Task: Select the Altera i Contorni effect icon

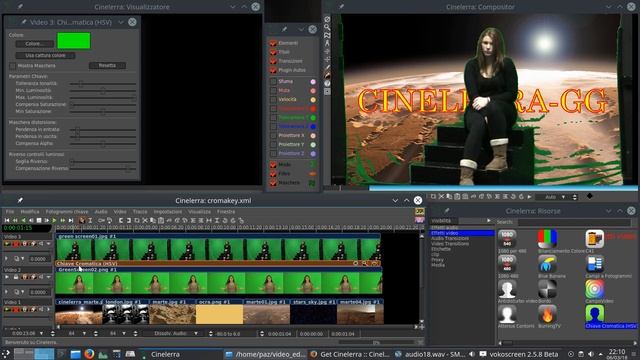Action: click(507, 314)
